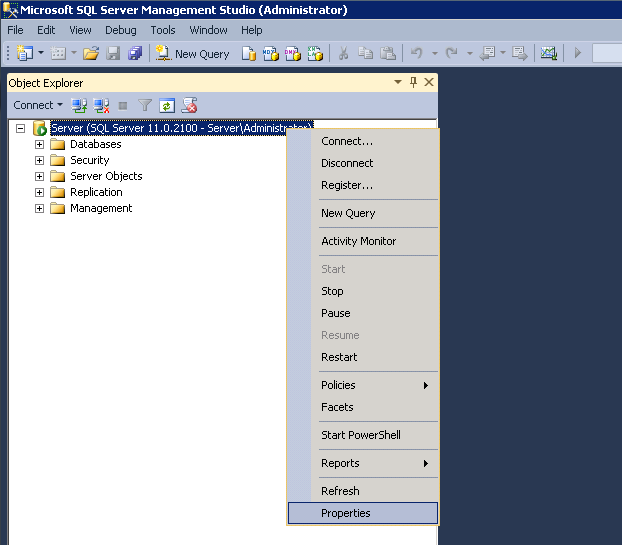Image resolution: width=622 pixels, height=545 pixels.
Task: Click the Navigate Backward icon
Action: 488,53
